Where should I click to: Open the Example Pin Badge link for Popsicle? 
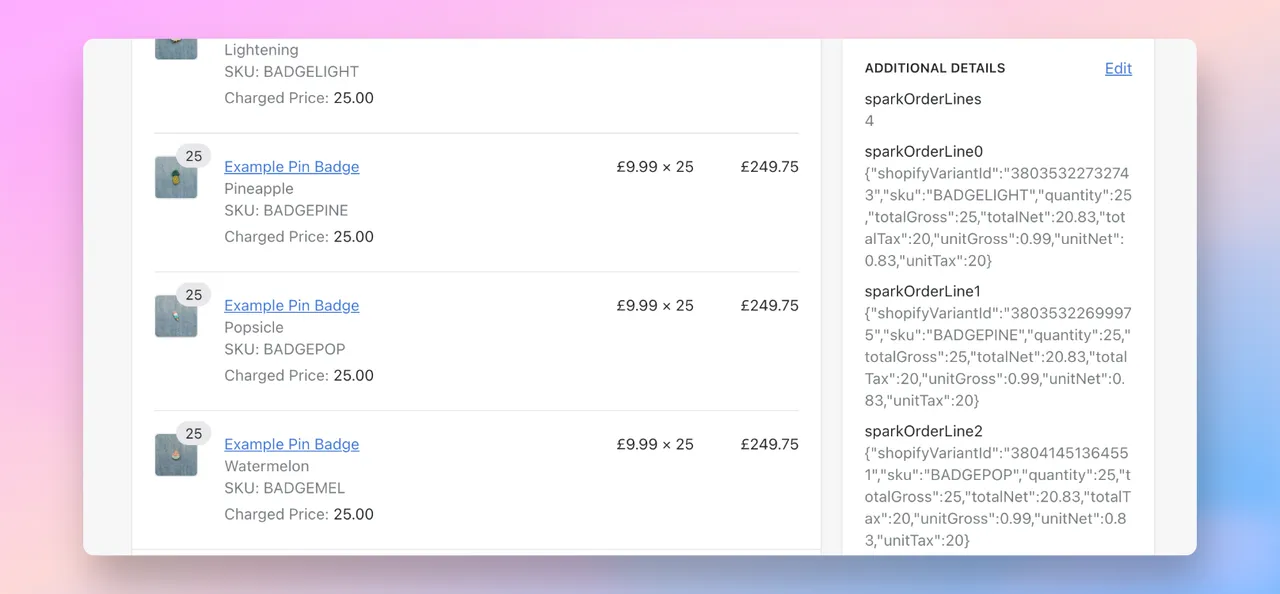pyautogui.click(x=291, y=305)
